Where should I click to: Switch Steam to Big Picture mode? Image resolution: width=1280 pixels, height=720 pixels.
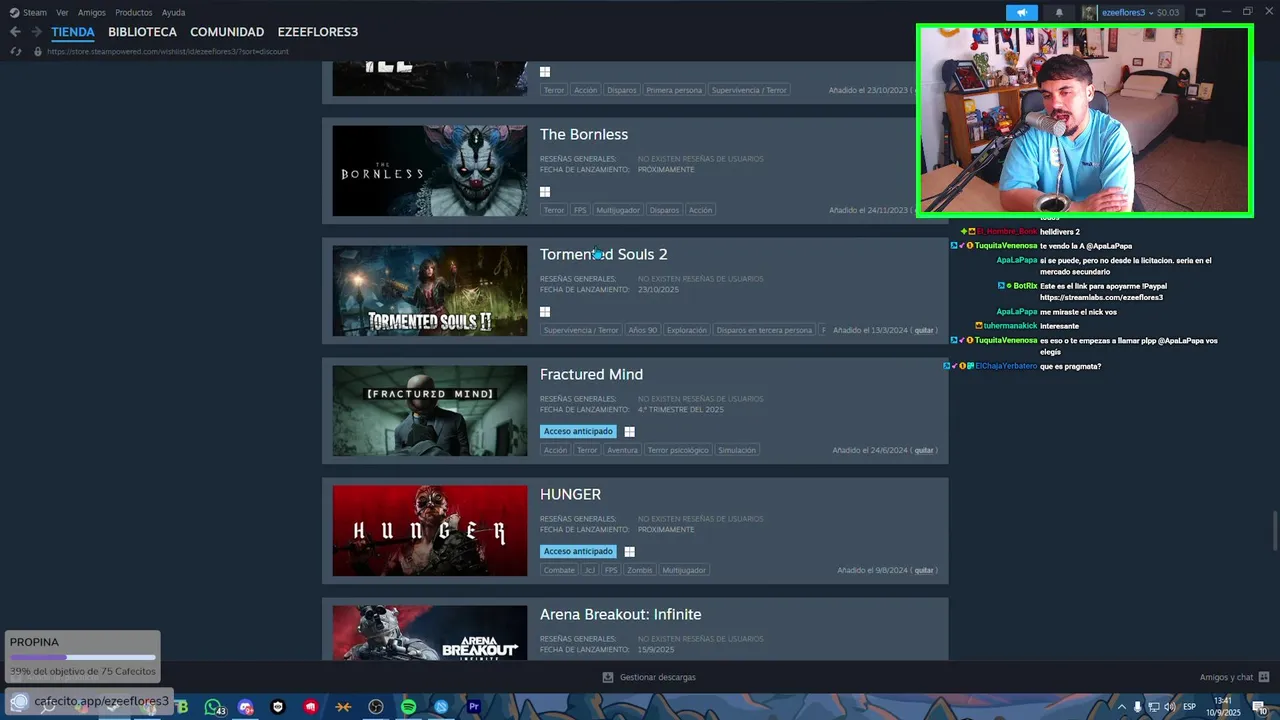pyautogui.click(x=1201, y=13)
